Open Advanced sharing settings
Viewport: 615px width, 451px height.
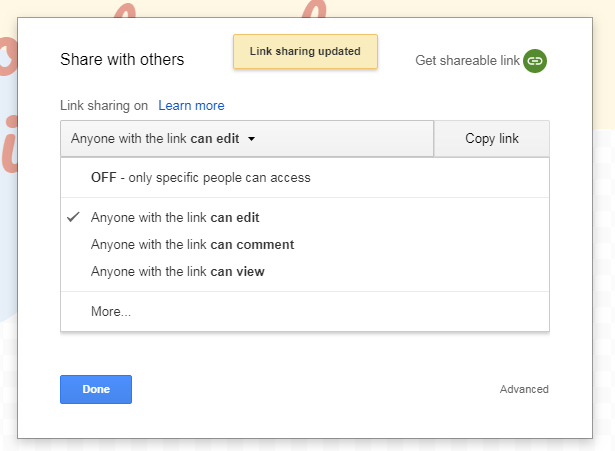[x=524, y=389]
